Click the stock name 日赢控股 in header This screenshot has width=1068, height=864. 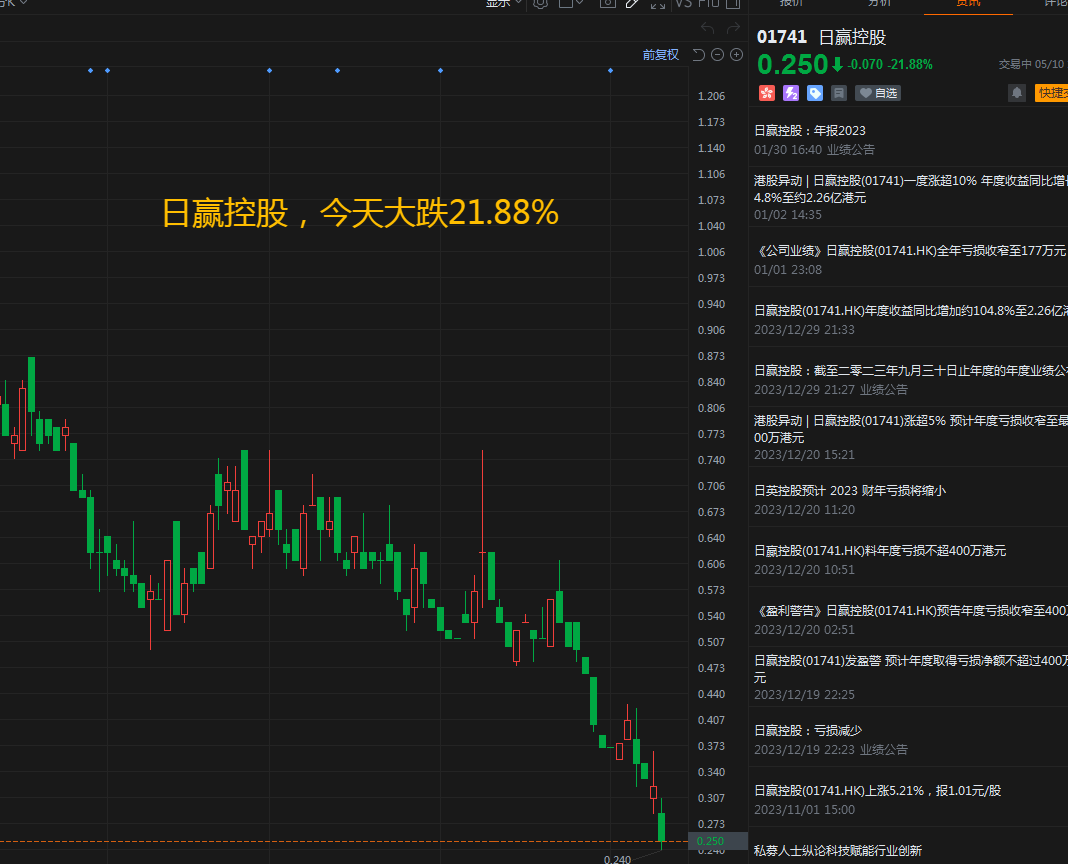pos(852,37)
